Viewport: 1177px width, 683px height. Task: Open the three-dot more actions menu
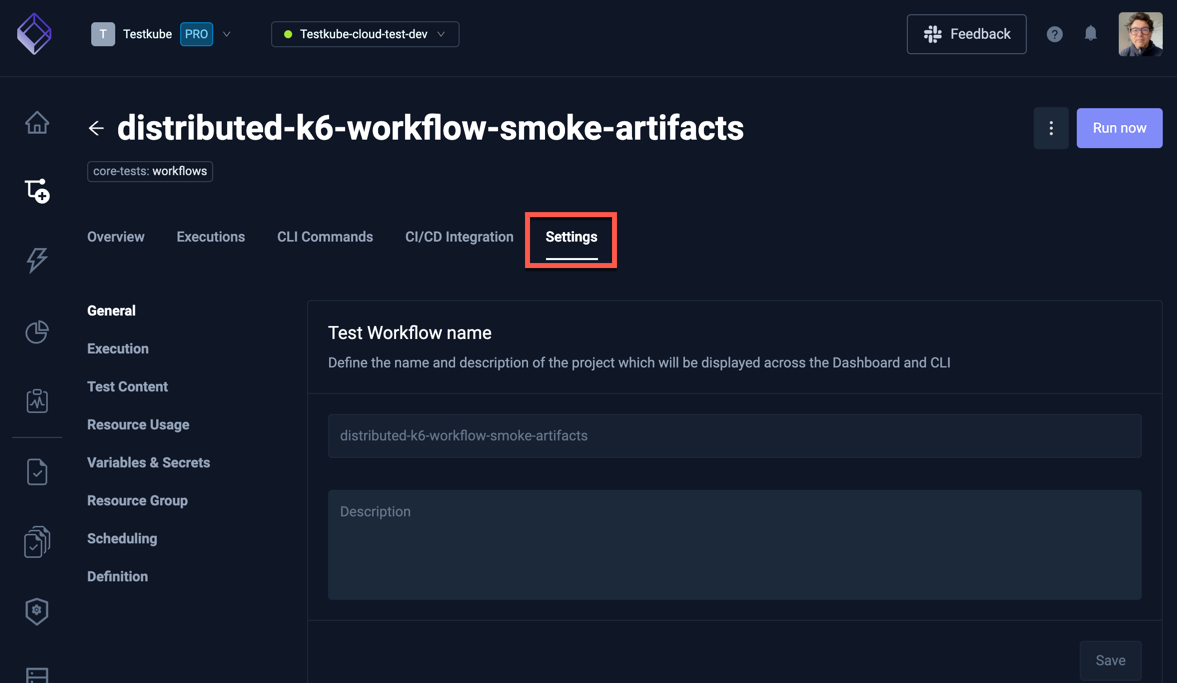(x=1051, y=128)
